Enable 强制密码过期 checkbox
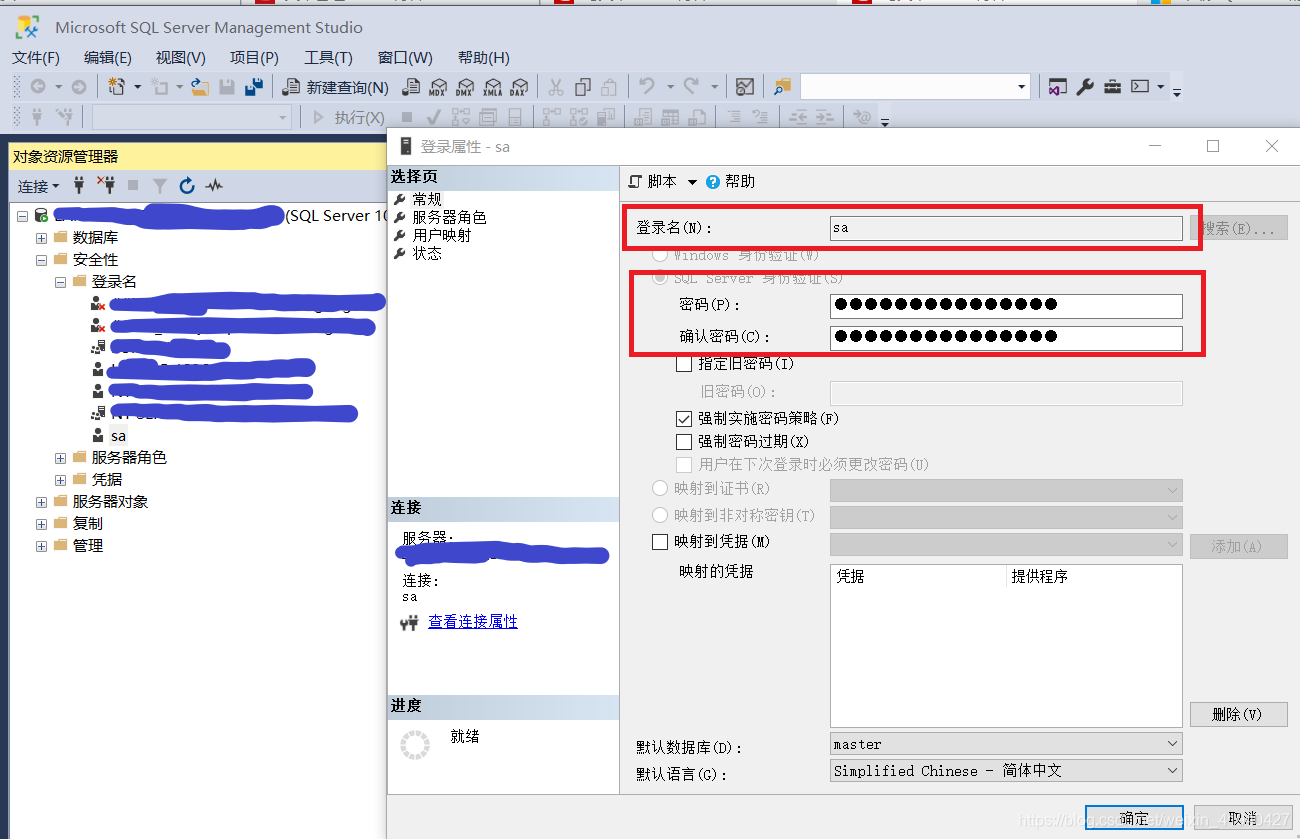This screenshot has height=839, width=1300. click(684, 442)
